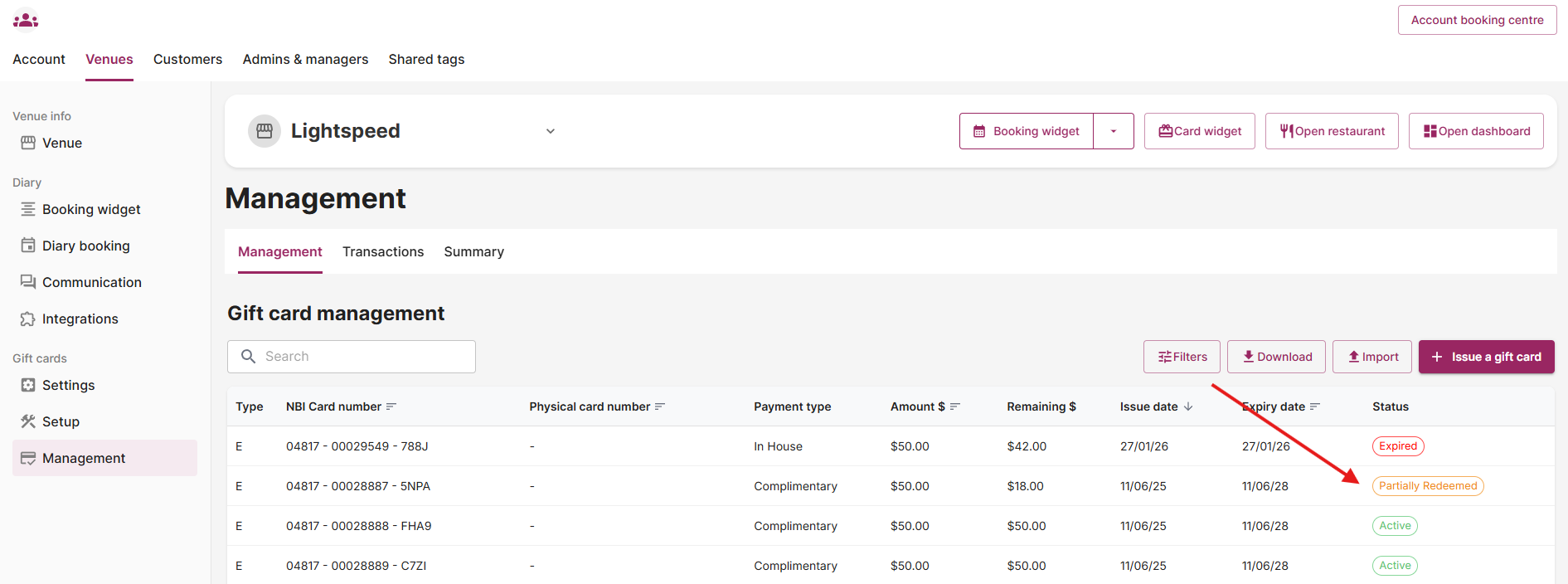Image resolution: width=1568 pixels, height=584 pixels.
Task: Open Account booking centre
Action: [1477, 20]
